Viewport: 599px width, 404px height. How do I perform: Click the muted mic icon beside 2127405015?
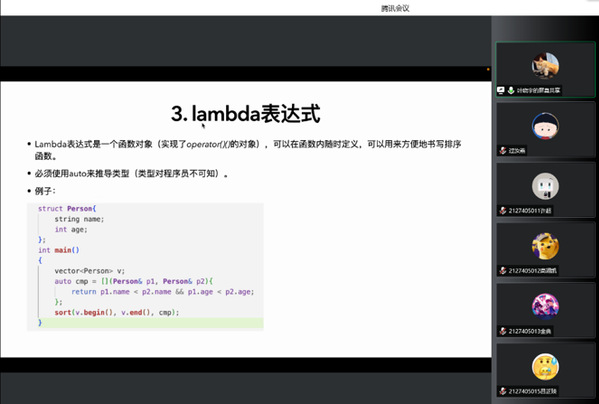coord(503,391)
